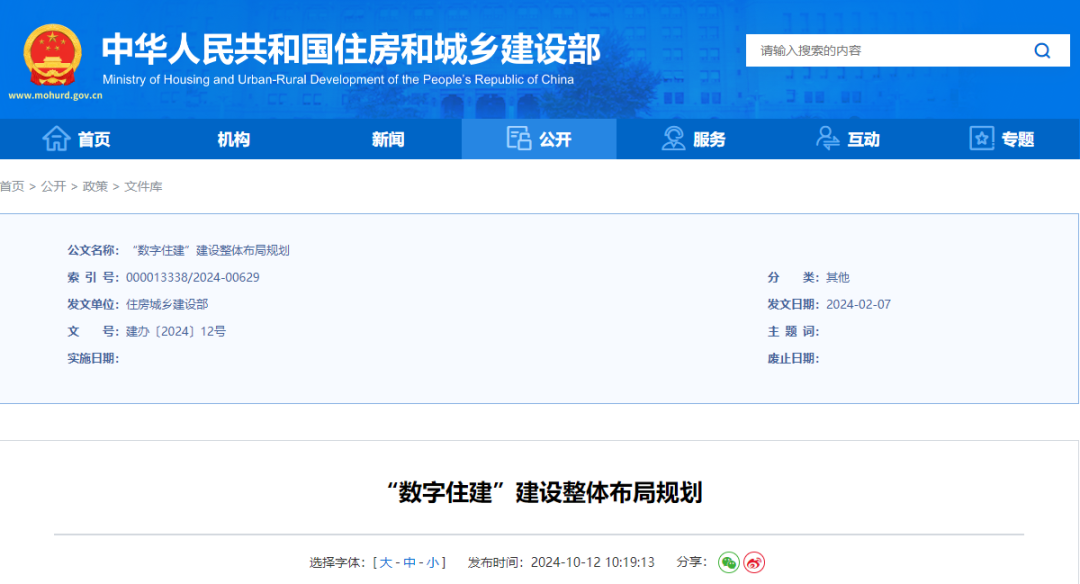Click the headset icon beside 服务
The height and width of the screenshot is (584, 1080).
[x=674, y=139]
